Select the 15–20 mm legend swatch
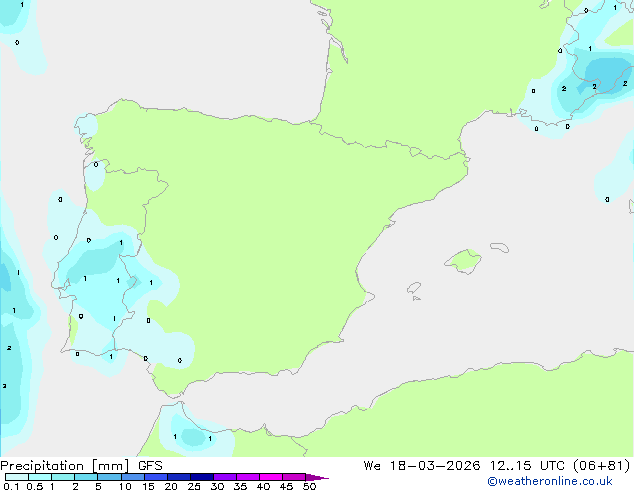Image resolution: width=634 pixels, height=490 pixels. pos(156,477)
